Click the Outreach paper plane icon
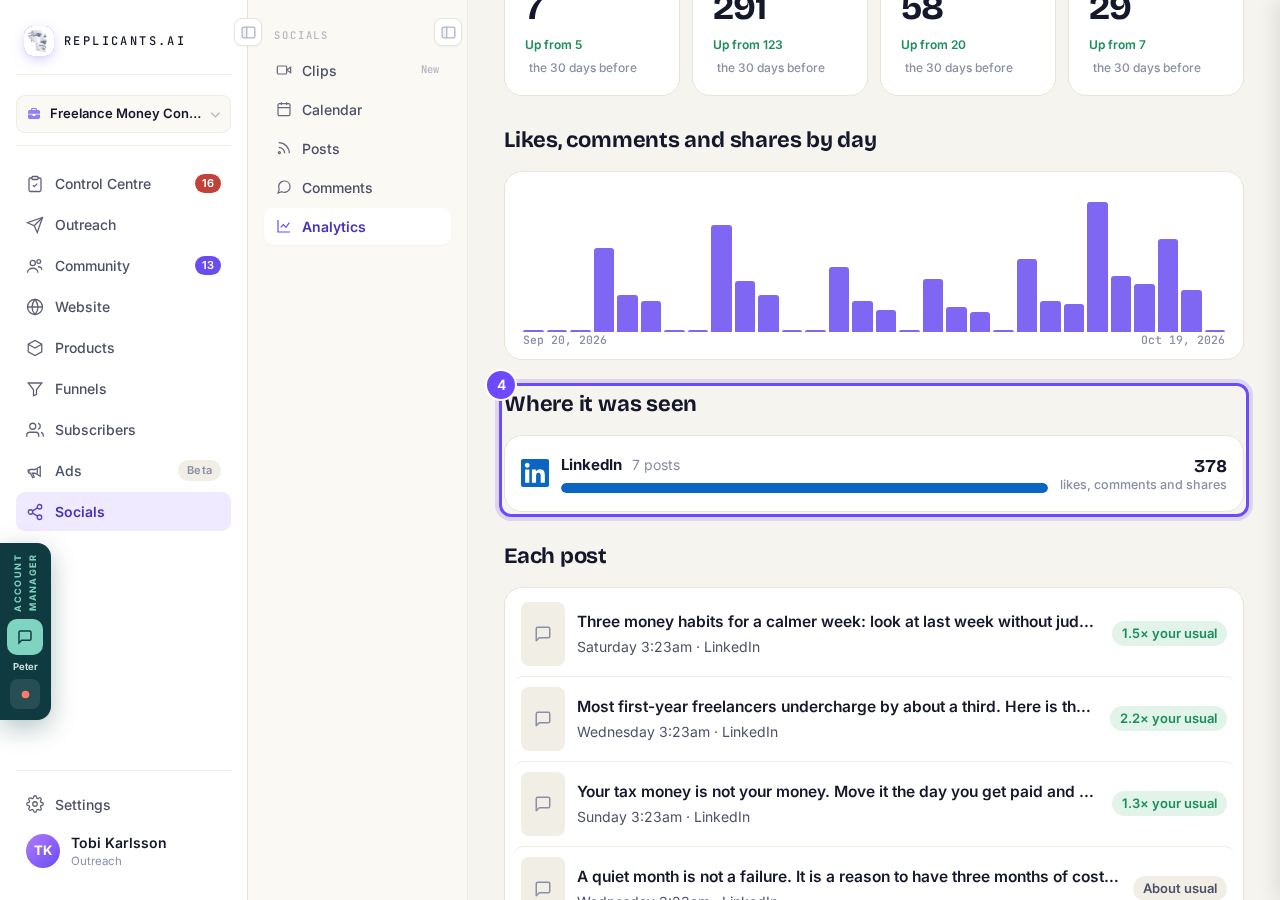Screen dimensions: 1280x900 click(x=35, y=225)
